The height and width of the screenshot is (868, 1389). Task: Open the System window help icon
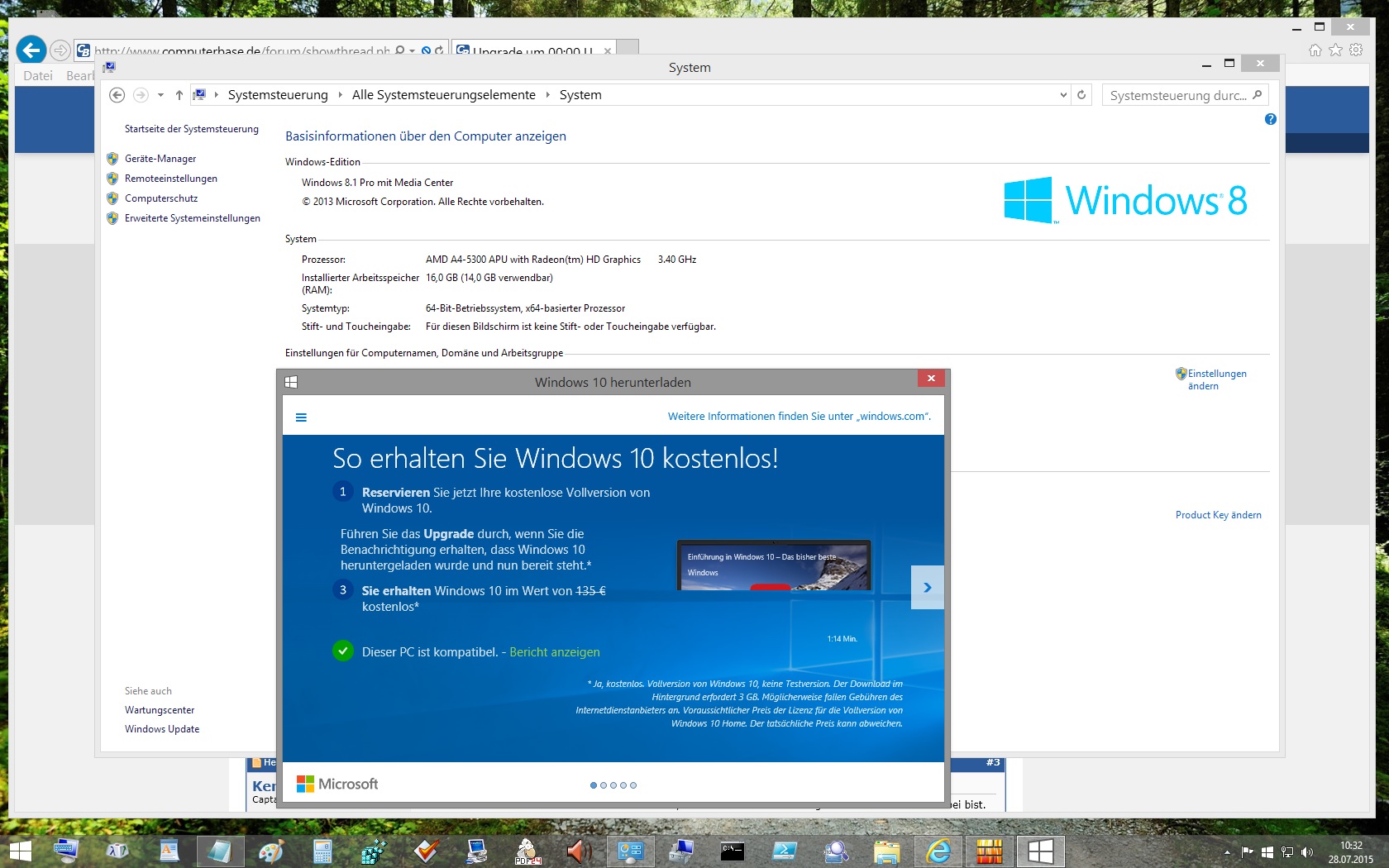pos(1271,119)
